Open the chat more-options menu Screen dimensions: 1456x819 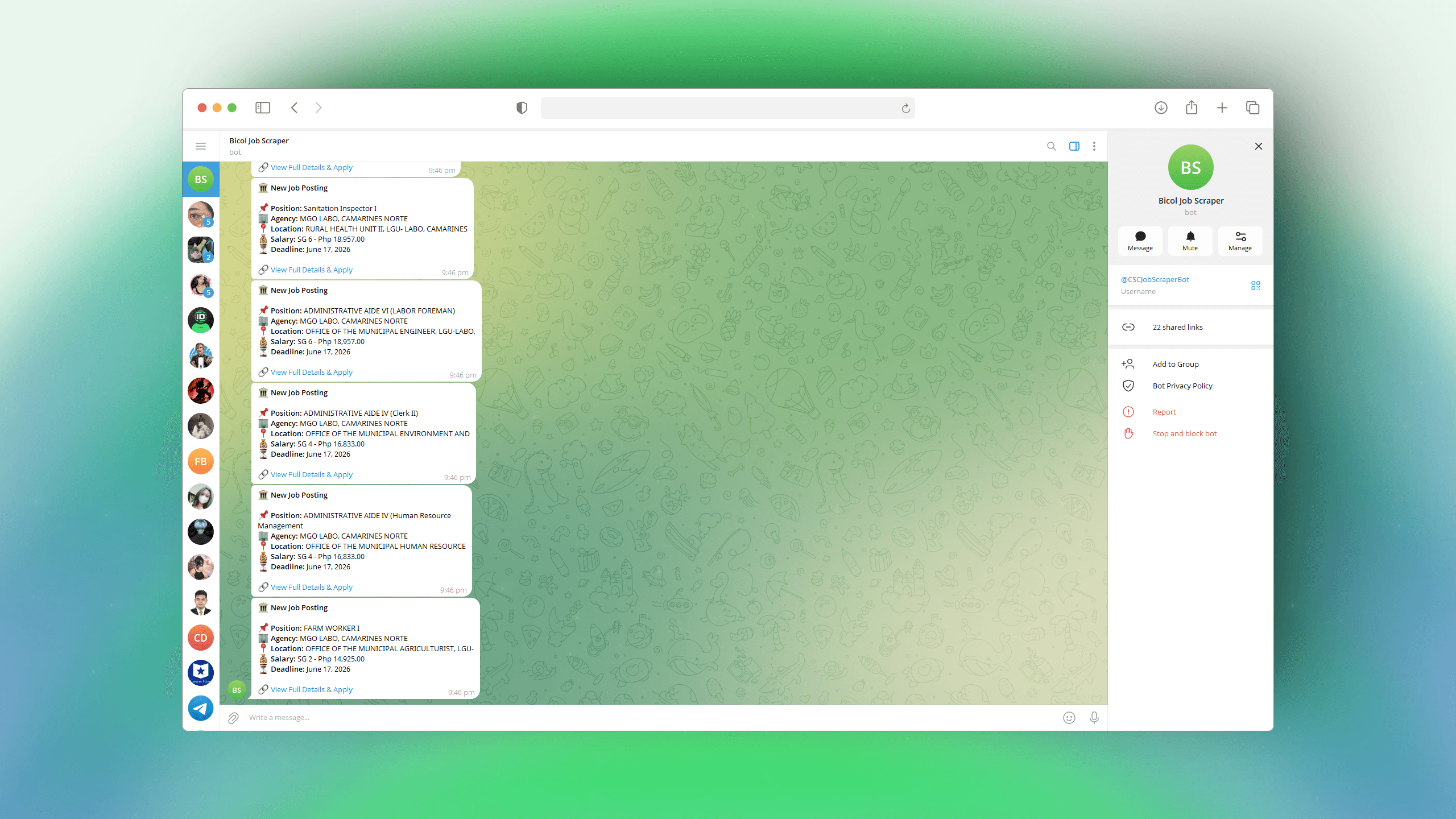click(1094, 146)
